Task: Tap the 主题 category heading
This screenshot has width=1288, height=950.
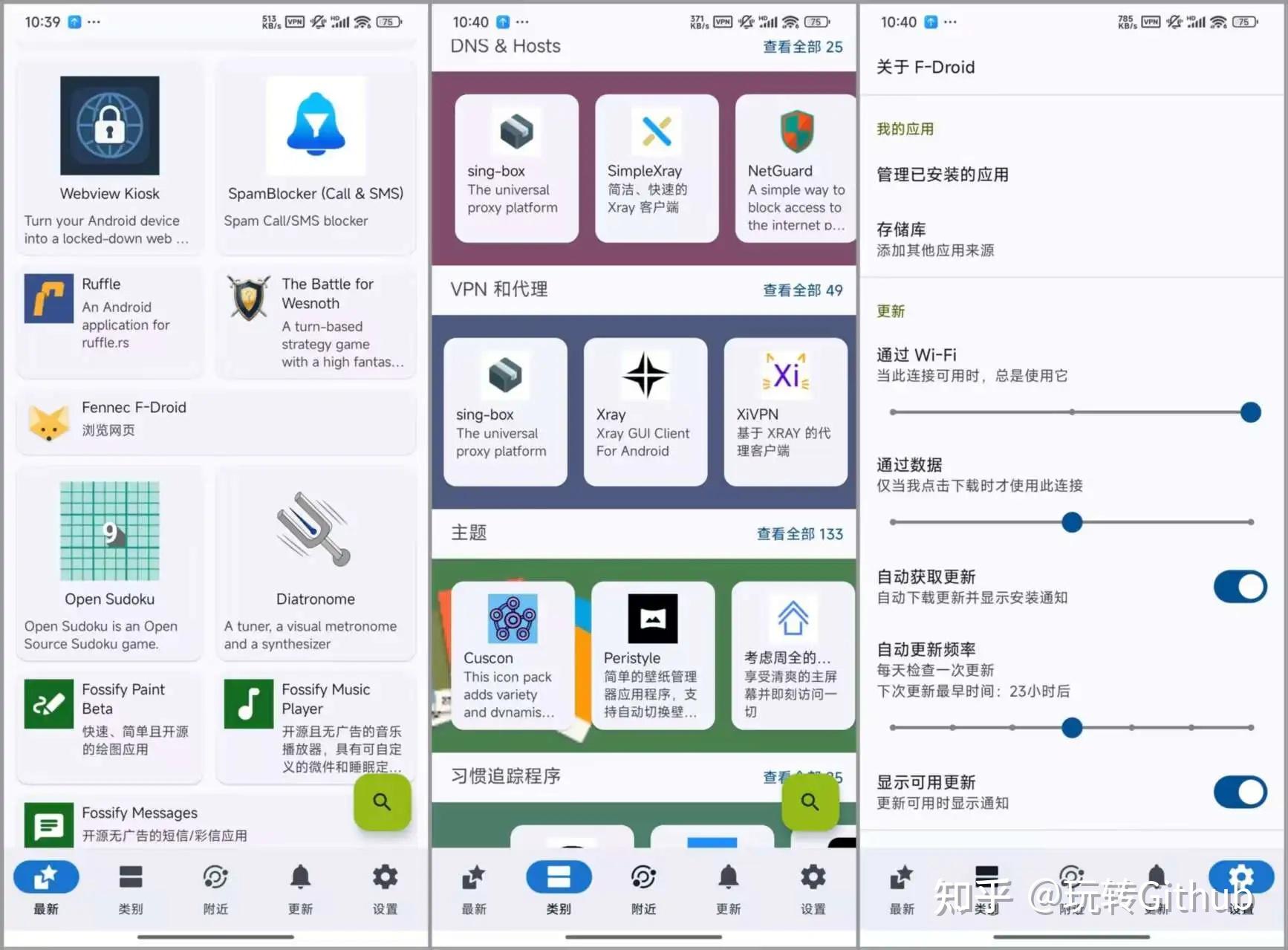Action: [469, 533]
